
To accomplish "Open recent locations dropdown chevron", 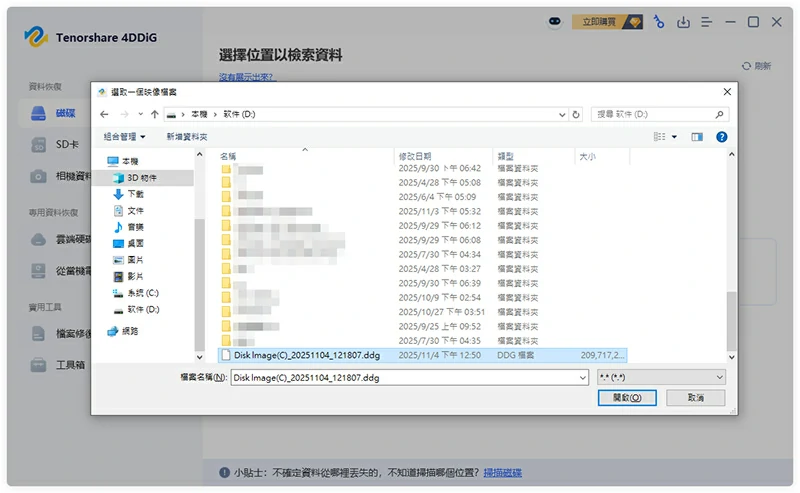I will point(140,114).
